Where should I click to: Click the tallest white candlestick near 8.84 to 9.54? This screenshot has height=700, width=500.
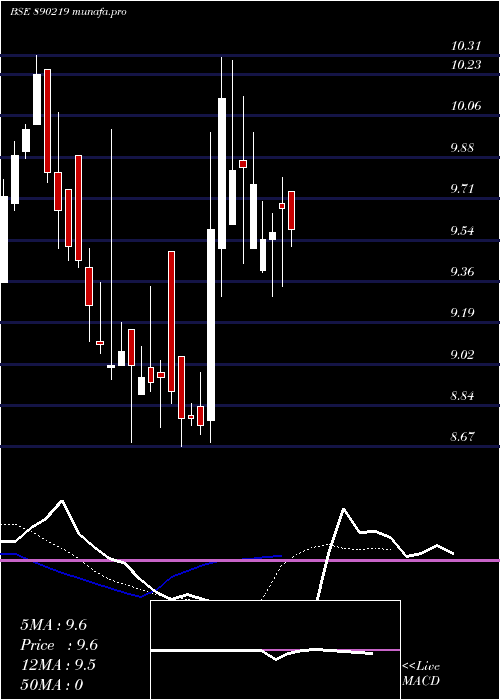pyautogui.click(x=211, y=325)
